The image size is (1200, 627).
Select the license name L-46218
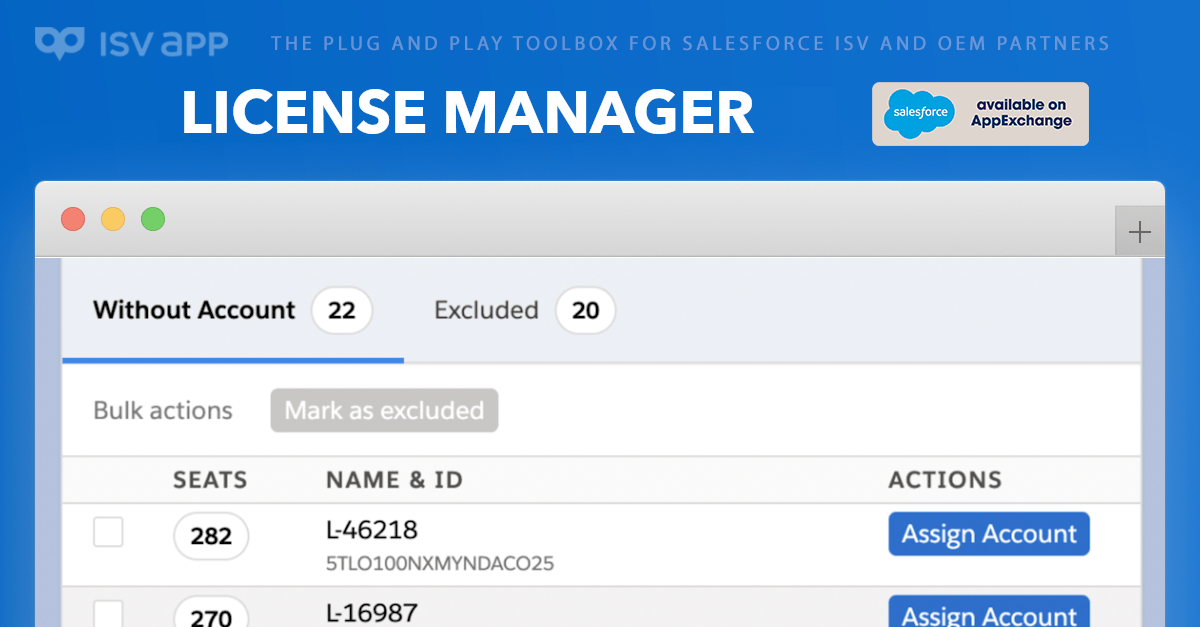[x=372, y=529]
